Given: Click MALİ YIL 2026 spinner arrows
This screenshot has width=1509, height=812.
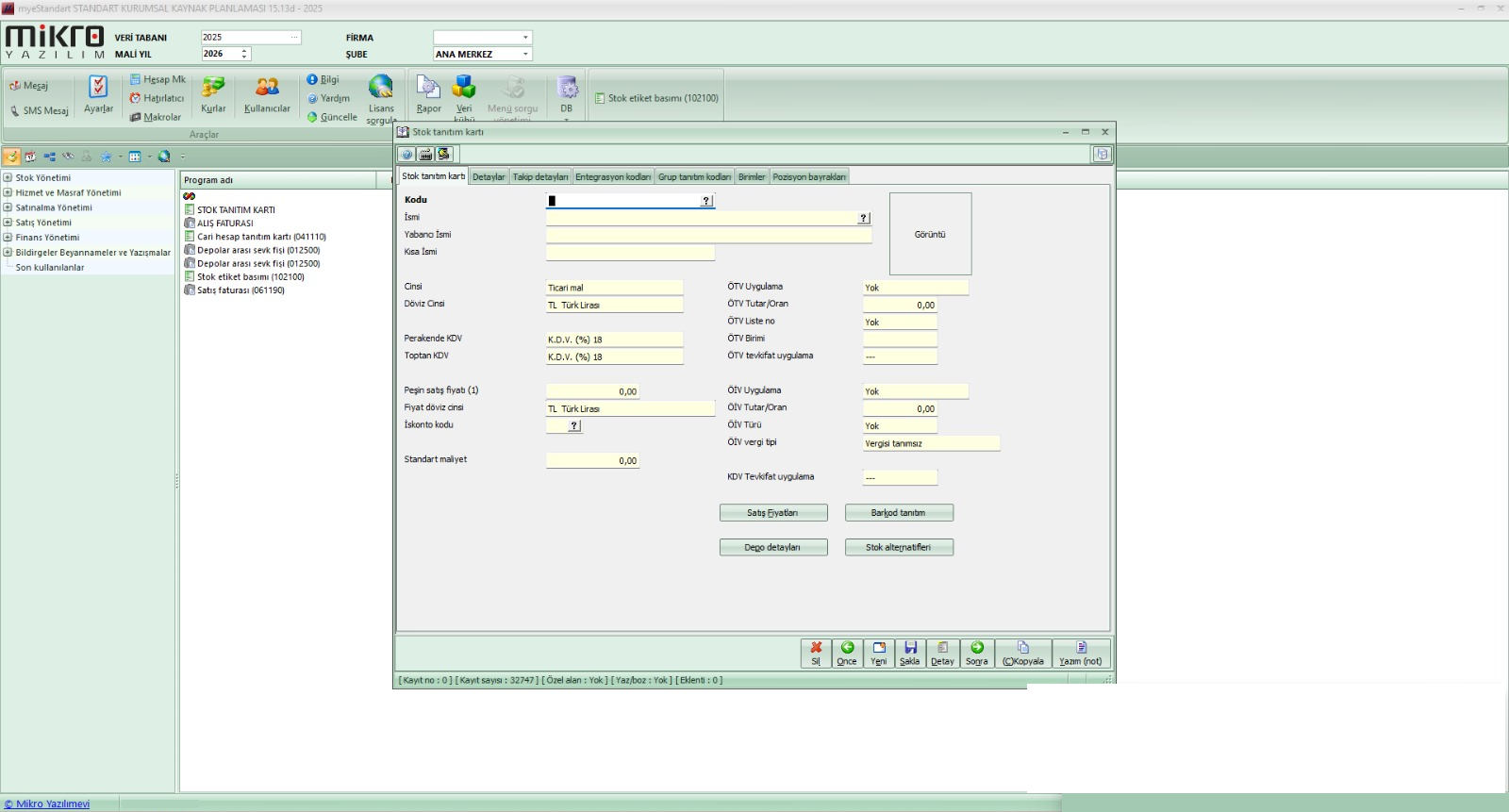Looking at the screenshot, I should 244,54.
